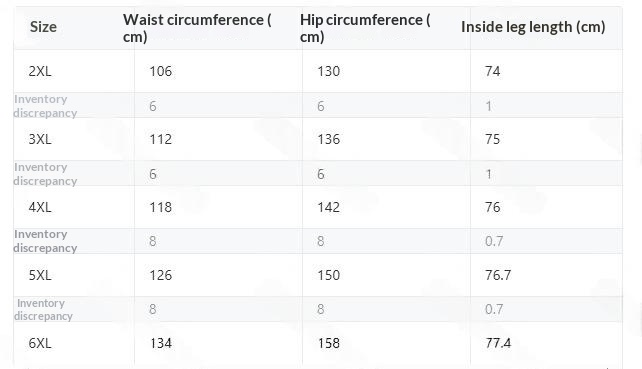Click waist value 106 for 2XL
Image resolution: width=642 pixels, height=369 pixels.
[x=160, y=71]
